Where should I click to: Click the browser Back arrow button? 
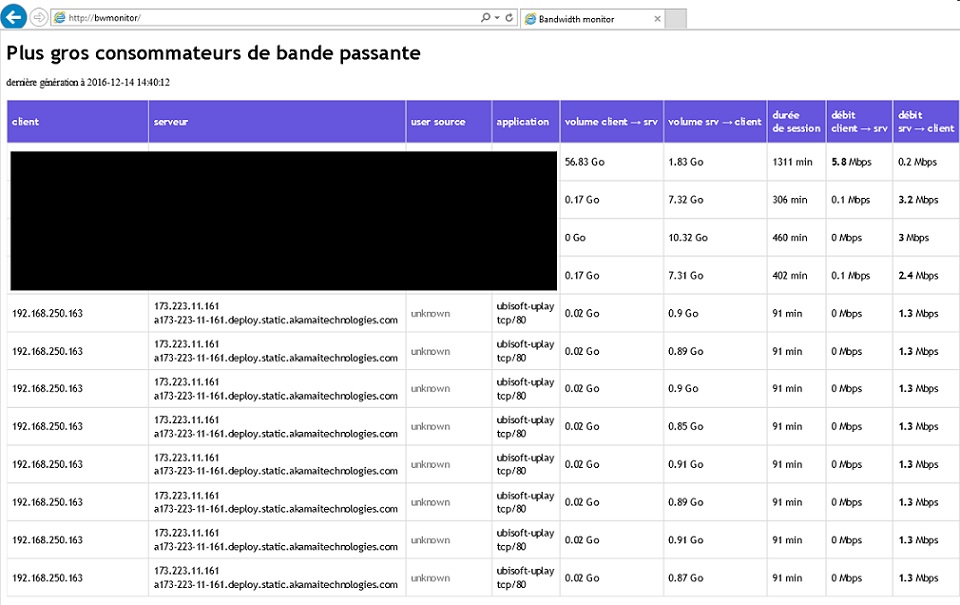click(15, 17)
